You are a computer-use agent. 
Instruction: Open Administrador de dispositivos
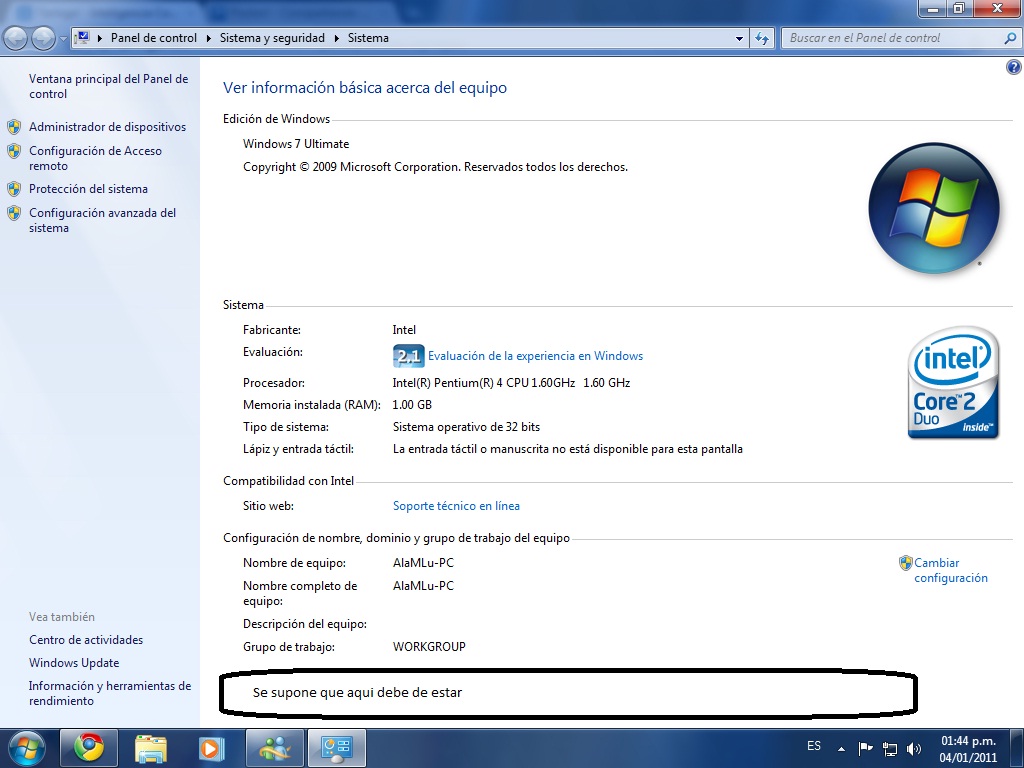pyautogui.click(x=107, y=127)
